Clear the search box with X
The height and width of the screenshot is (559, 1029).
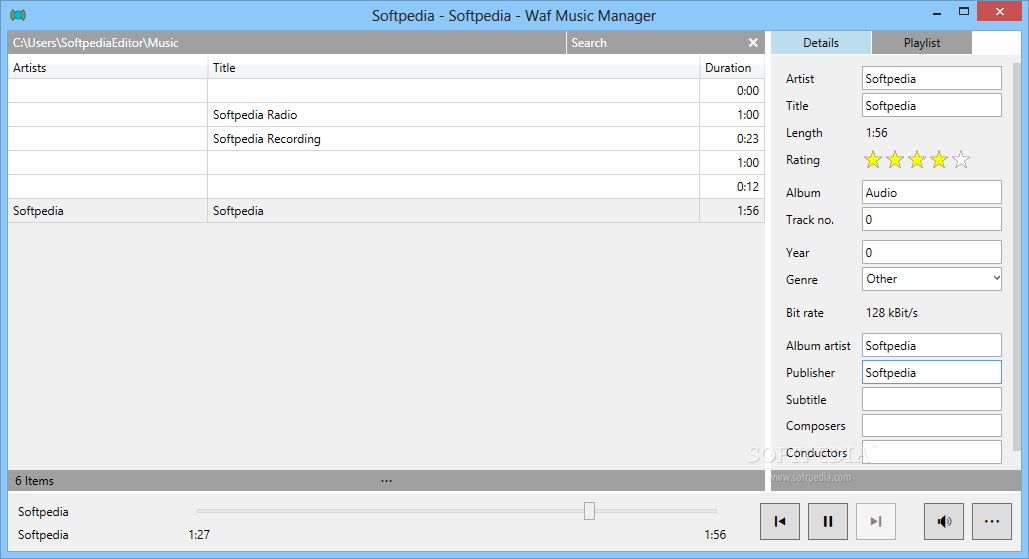[753, 43]
